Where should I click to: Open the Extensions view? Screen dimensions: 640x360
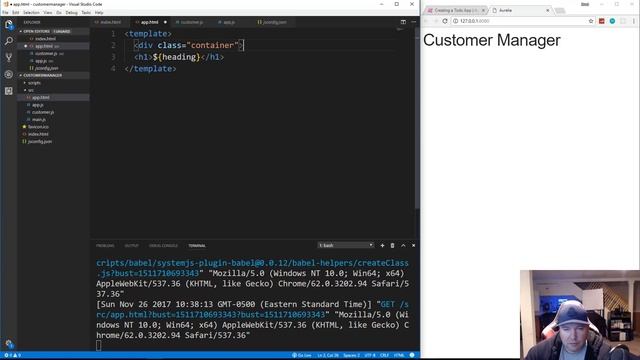pos(9,91)
